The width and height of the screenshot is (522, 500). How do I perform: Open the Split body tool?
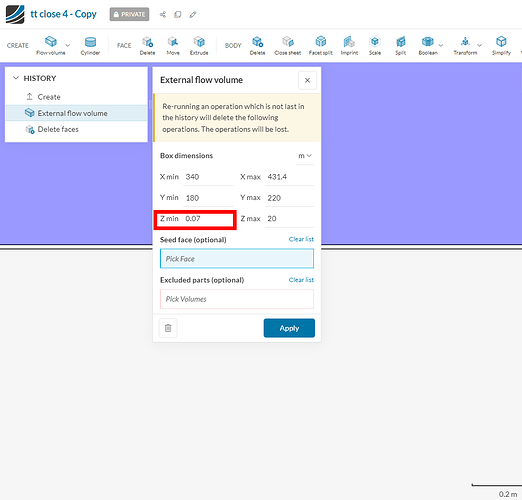pyautogui.click(x=401, y=45)
